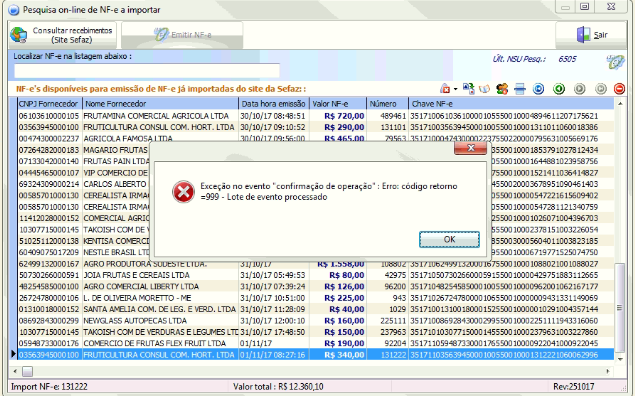Click the open book toolbar icon
This screenshot has width=635, height=396.
coord(484,89)
